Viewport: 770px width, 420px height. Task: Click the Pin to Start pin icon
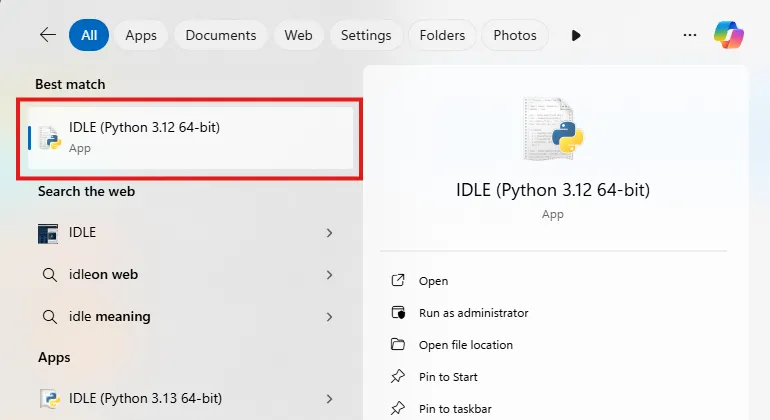click(398, 377)
